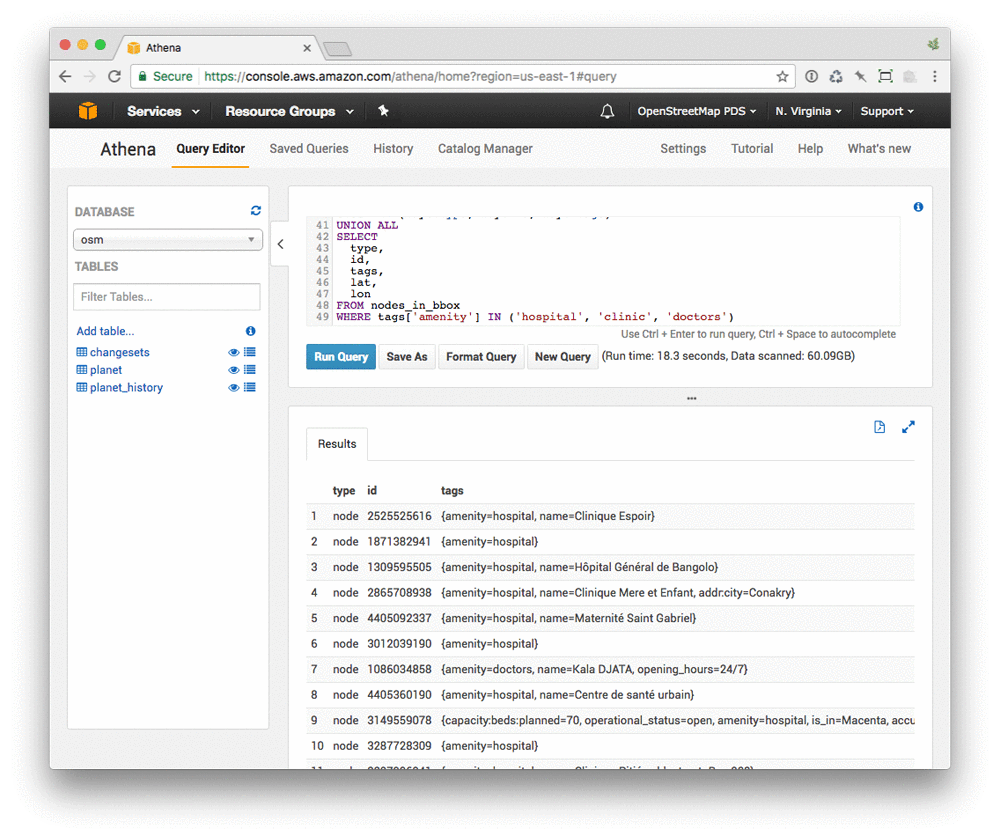Preview changesets table with eye icon
This screenshot has height=840, width=1000.
pos(234,352)
